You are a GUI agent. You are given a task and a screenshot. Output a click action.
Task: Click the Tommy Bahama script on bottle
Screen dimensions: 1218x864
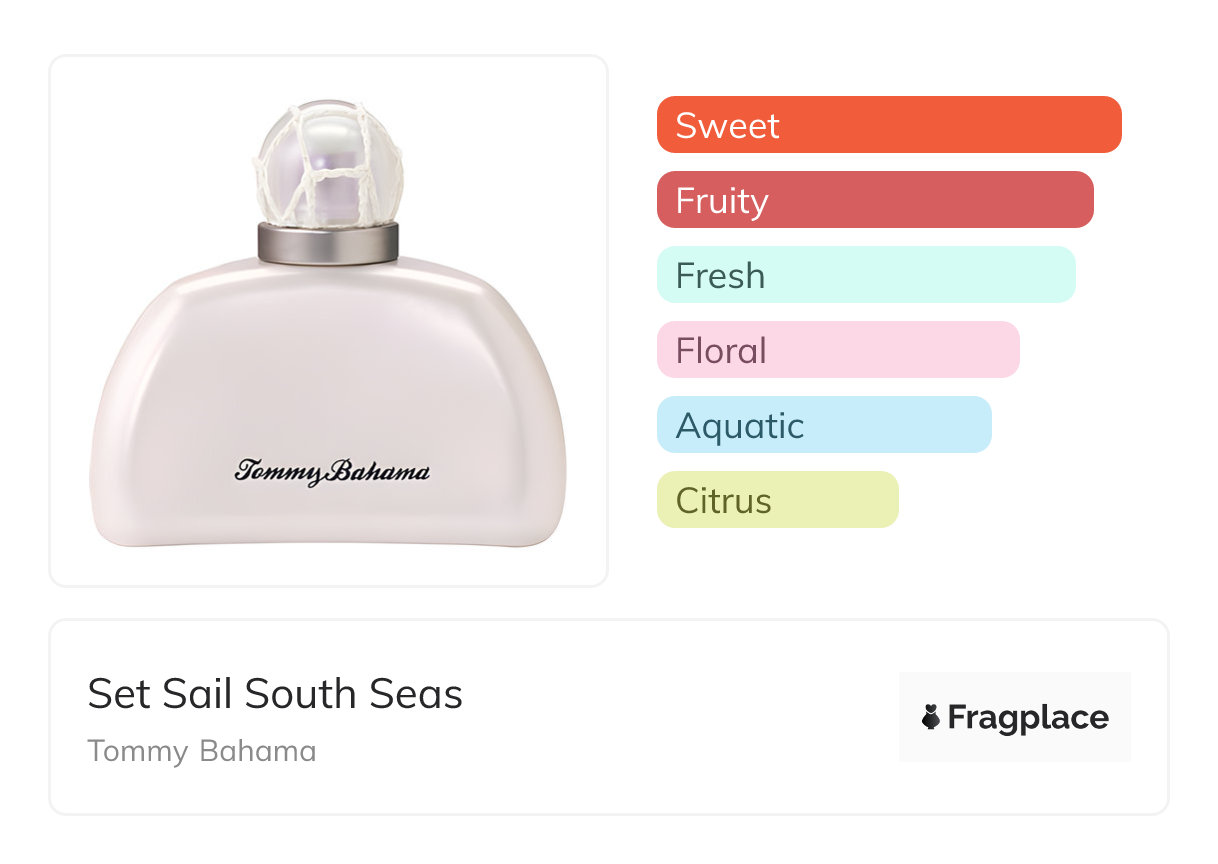click(x=332, y=471)
